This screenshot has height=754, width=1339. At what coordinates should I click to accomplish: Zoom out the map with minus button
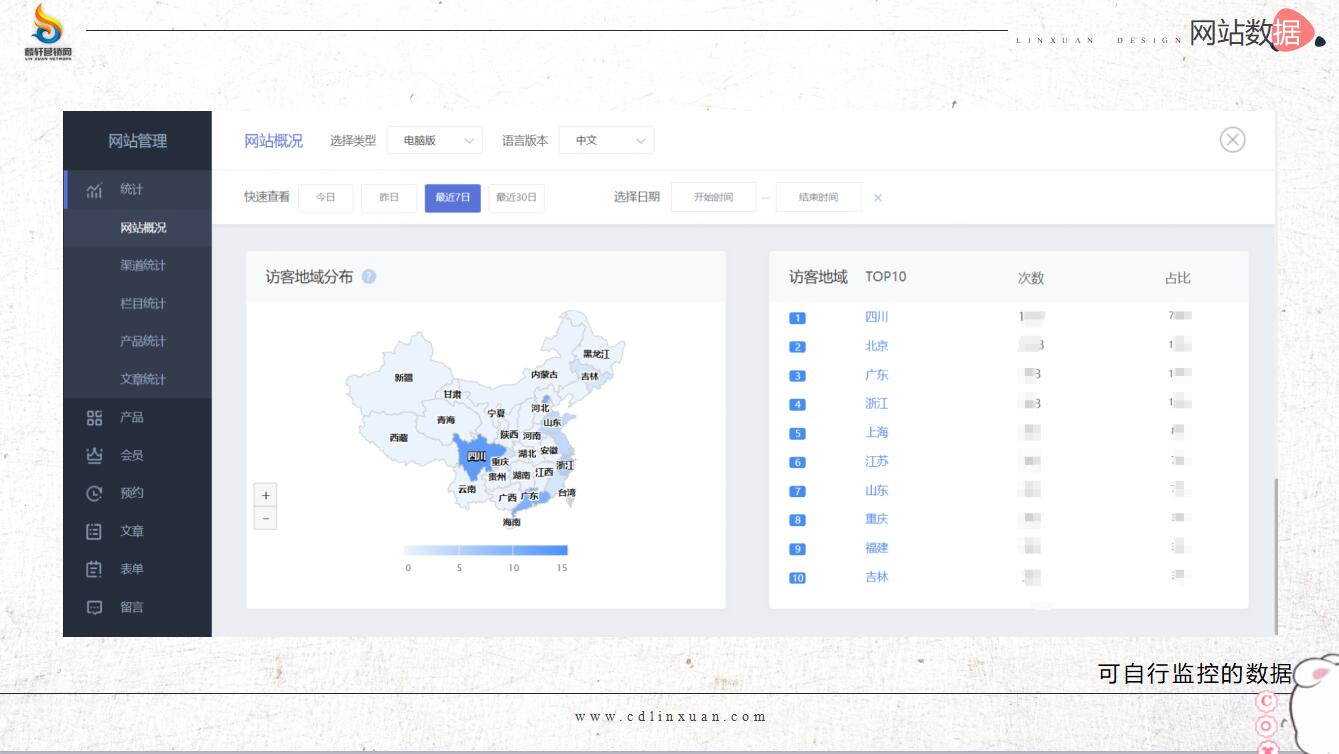tap(265, 518)
